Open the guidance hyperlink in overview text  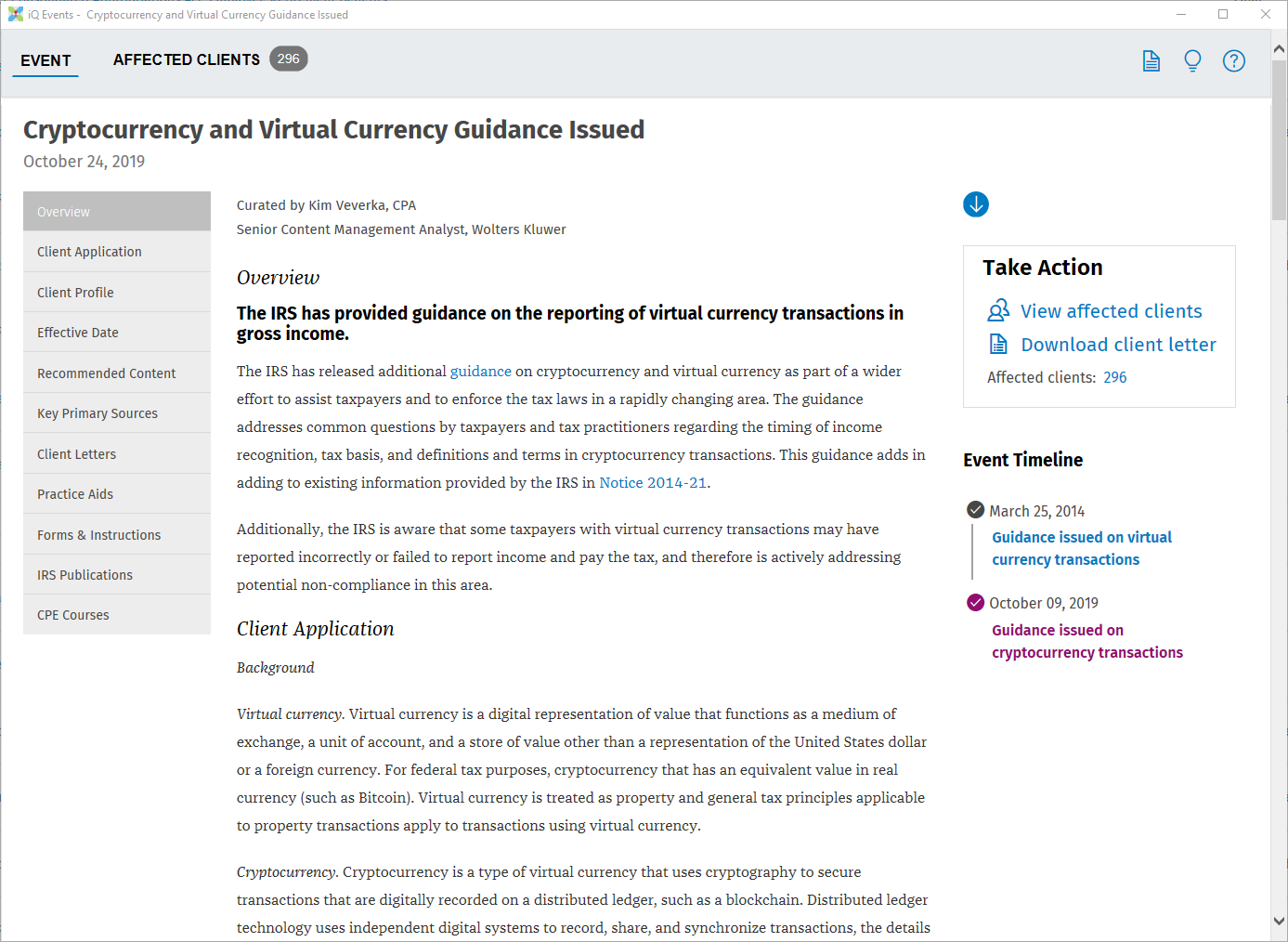coord(480,372)
